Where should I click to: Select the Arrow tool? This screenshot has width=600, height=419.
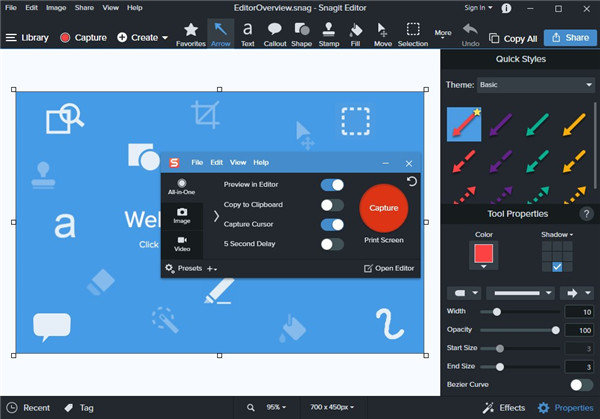tap(220, 34)
